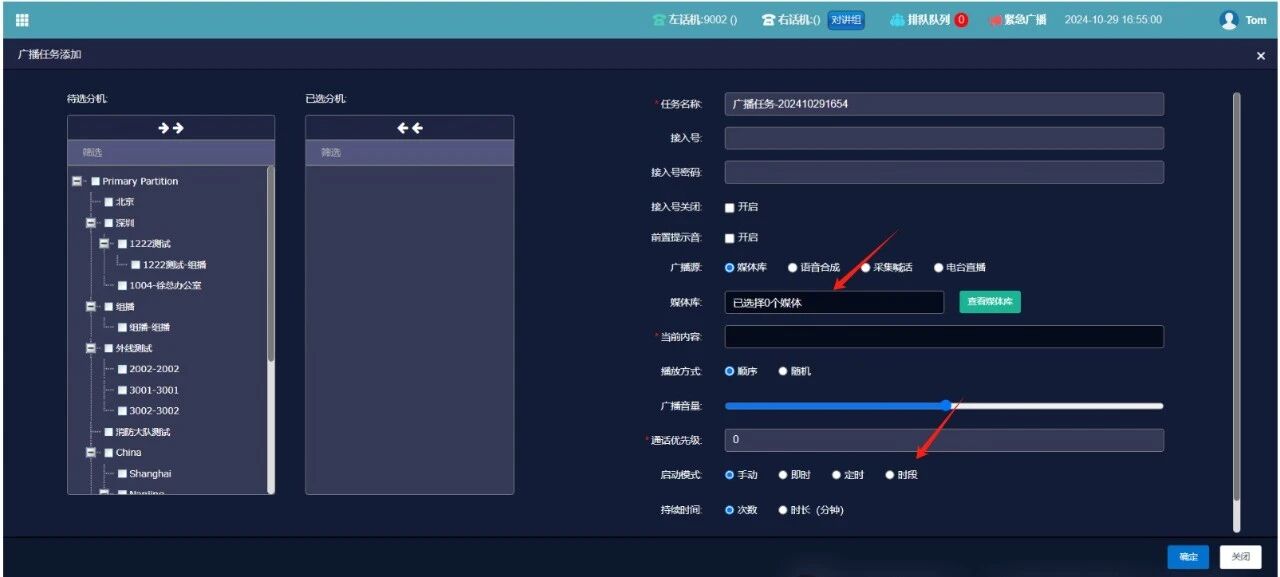Collapse the Primary Partition tree node
Image resolution: width=1280 pixels, height=577 pixels.
click(x=77, y=182)
